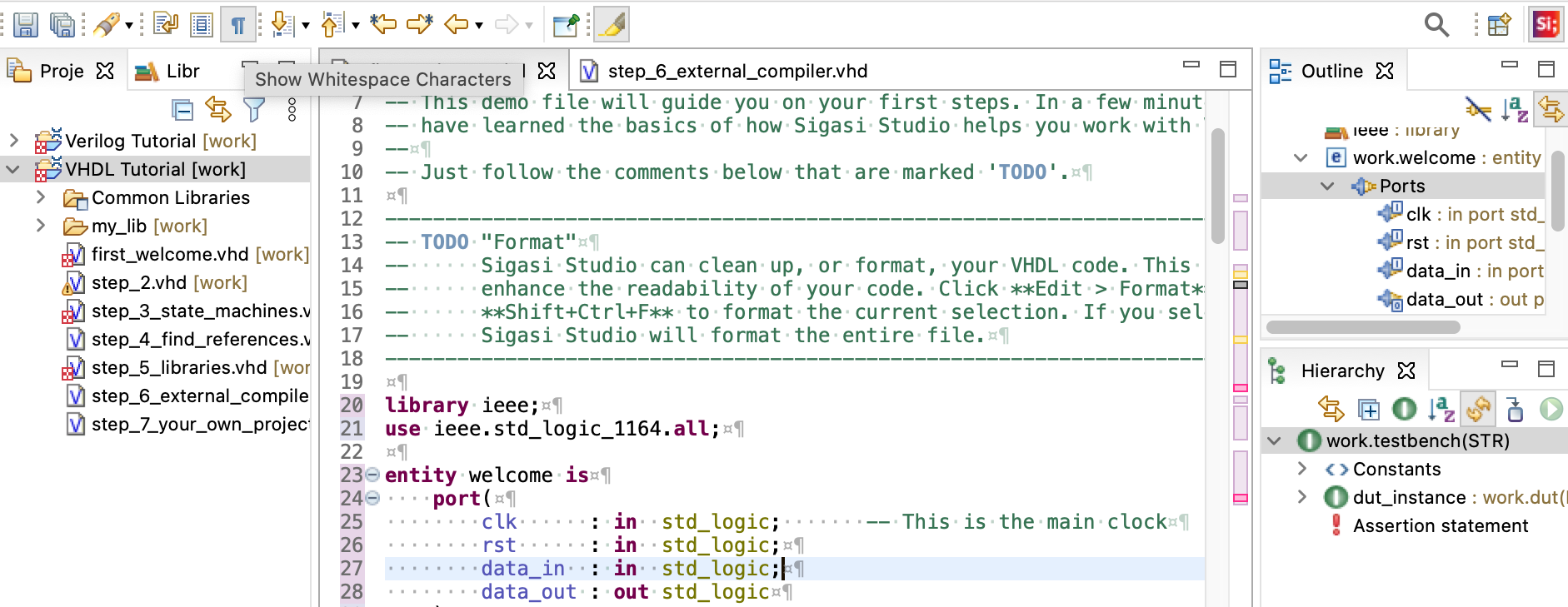Click the Open Perspective icon
The height and width of the screenshot is (607, 1568).
[1499, 25]
